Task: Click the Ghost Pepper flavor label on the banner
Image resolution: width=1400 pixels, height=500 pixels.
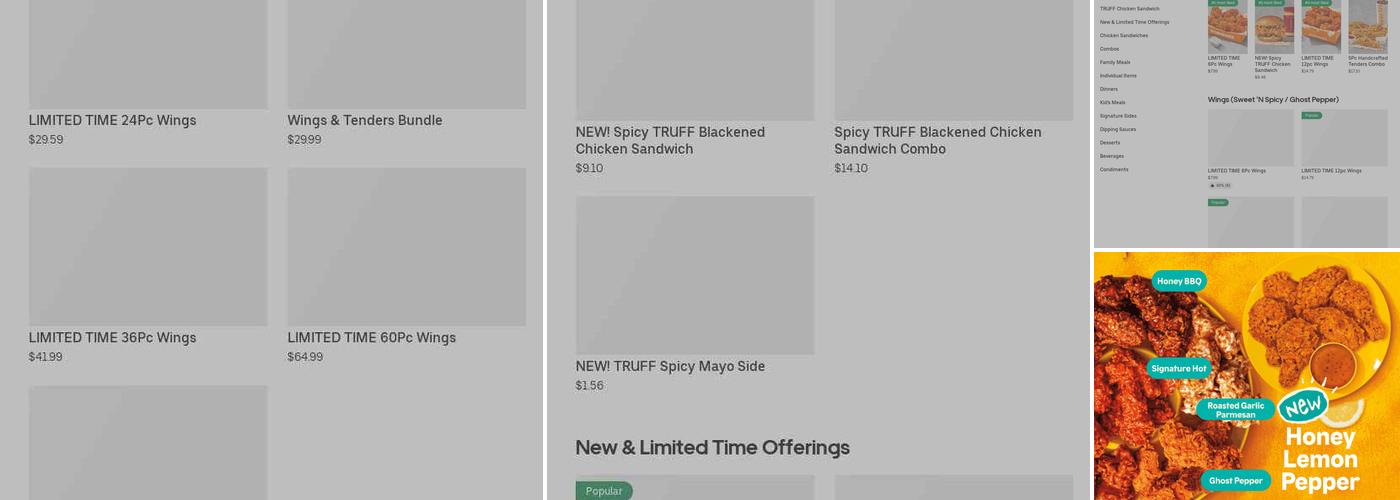Action: click(1235, 481)
